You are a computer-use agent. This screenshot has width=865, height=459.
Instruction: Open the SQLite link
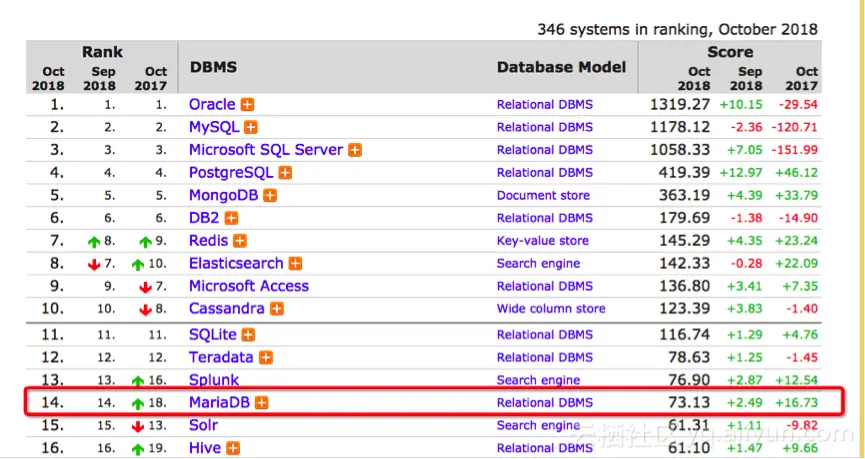point(212,334)
